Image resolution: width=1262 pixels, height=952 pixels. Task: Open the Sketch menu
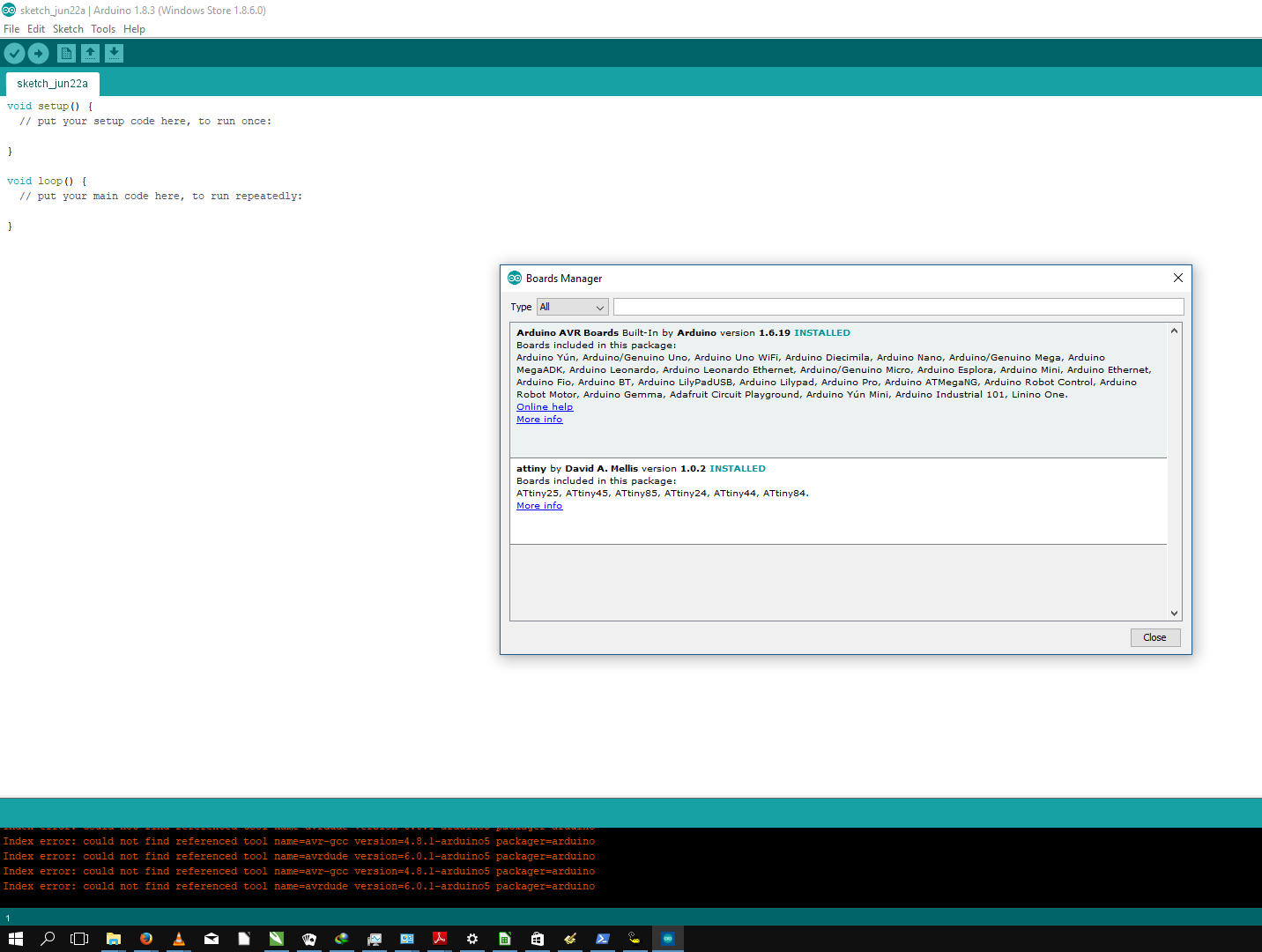pyautogui.click(x=68, y=29)
